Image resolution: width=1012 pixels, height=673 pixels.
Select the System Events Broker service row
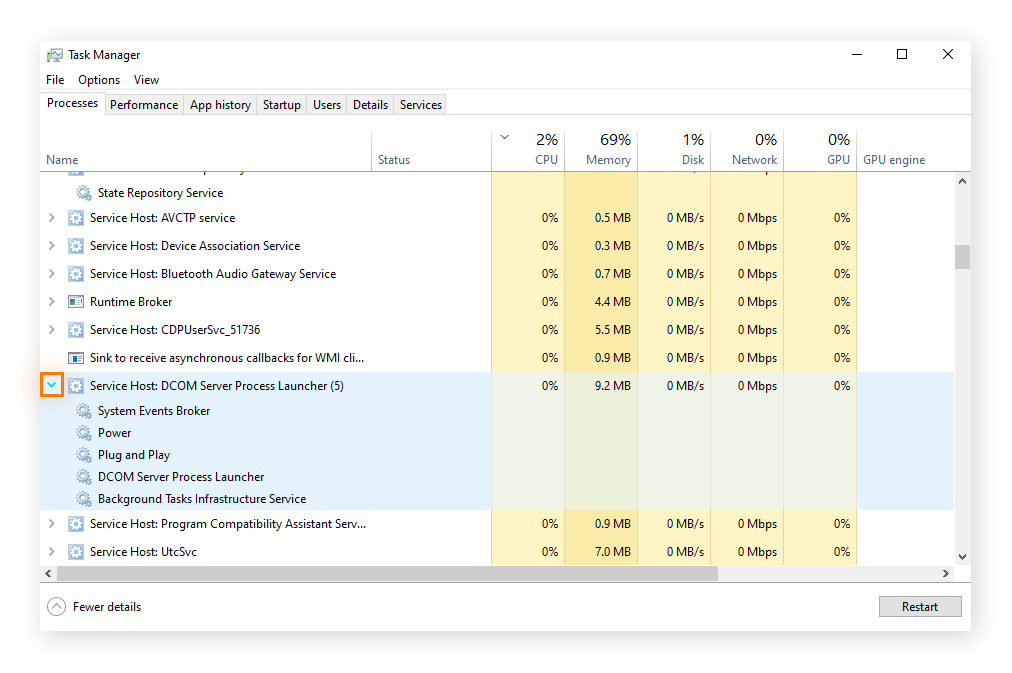[154, 411]
